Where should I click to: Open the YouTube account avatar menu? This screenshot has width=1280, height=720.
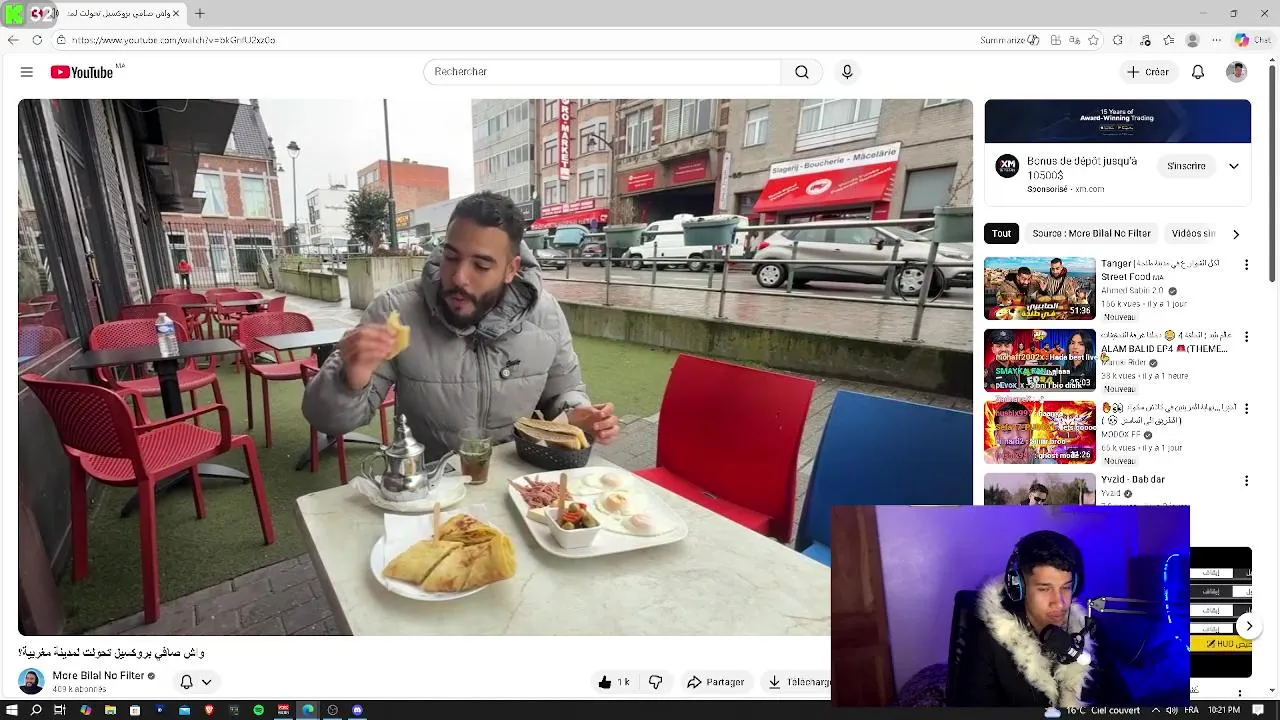coord(1237,72)
